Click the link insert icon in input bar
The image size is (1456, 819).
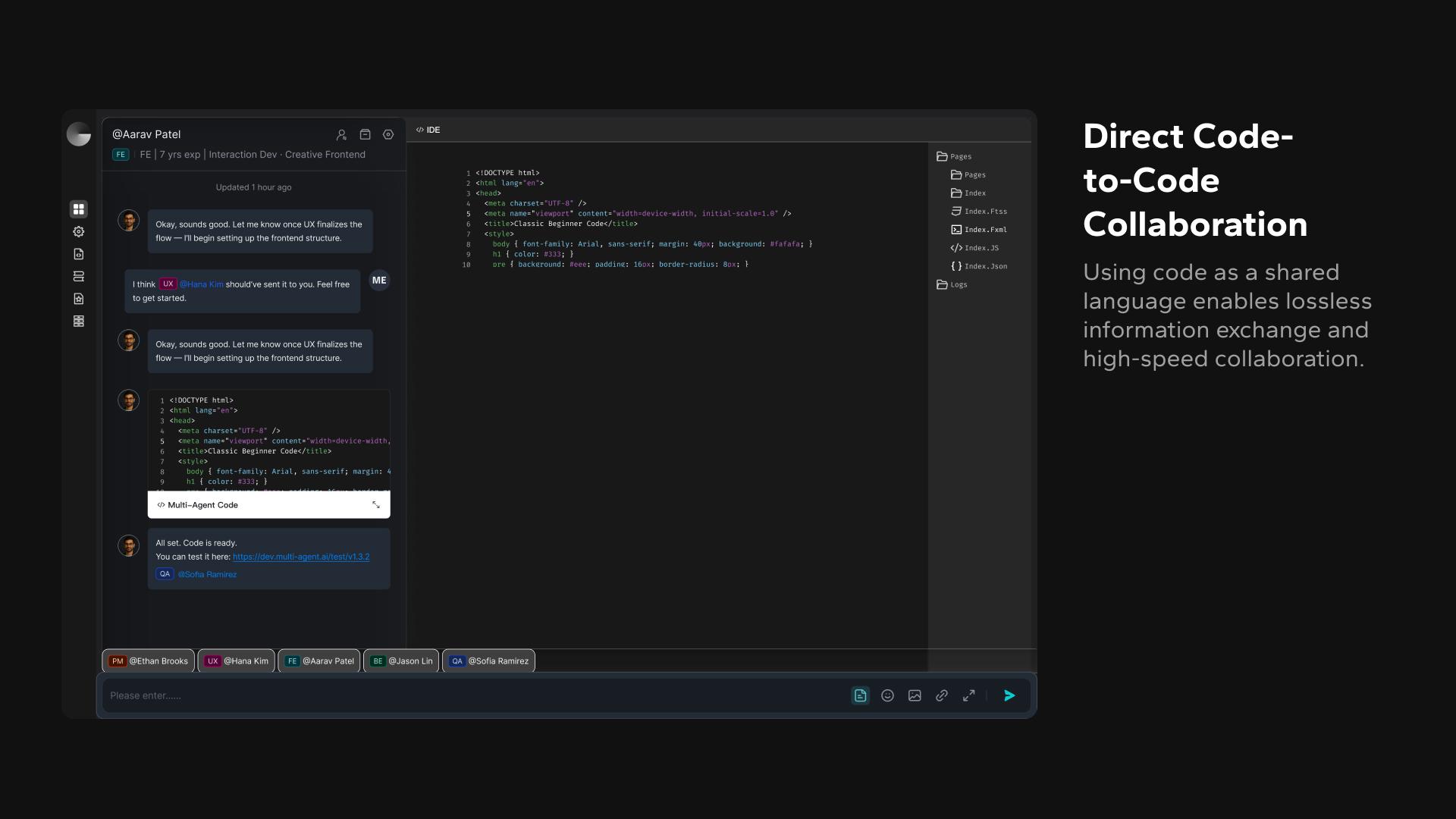(942, 695)
